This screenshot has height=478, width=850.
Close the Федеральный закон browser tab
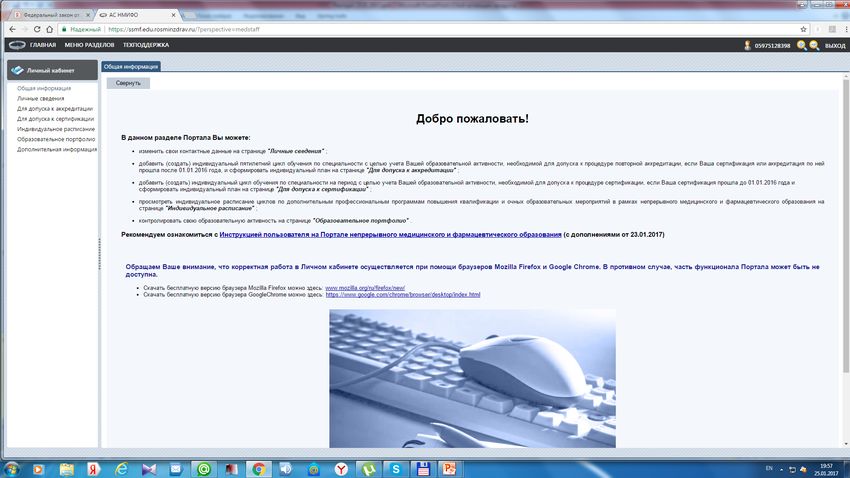click(x=88, y=15)
